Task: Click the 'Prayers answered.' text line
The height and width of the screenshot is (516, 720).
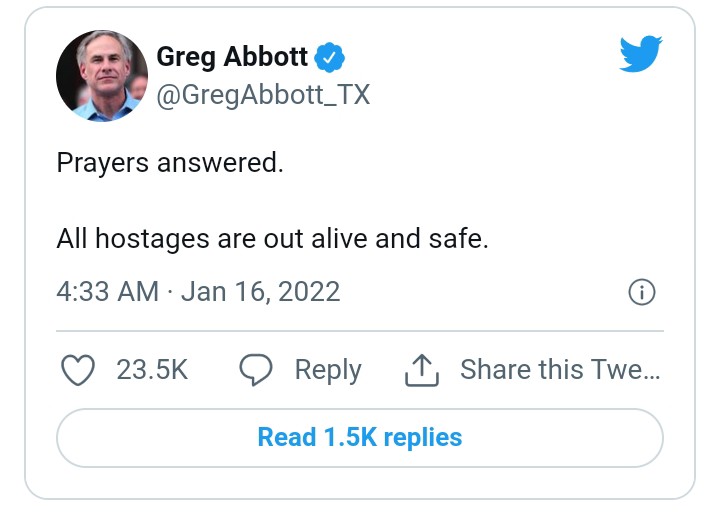Action: point(170,163)
